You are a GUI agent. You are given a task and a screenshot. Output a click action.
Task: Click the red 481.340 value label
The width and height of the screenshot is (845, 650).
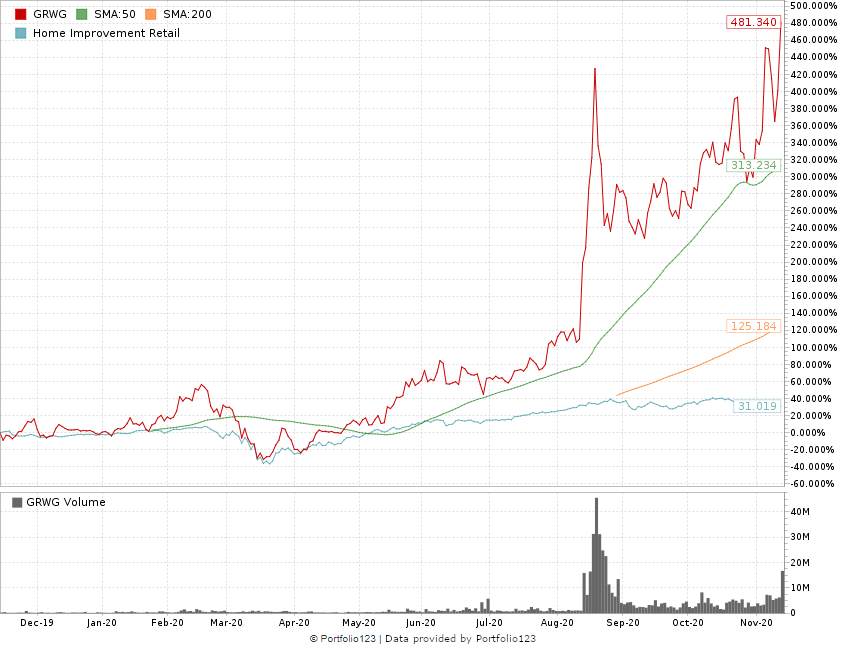[x=753, y=22]
